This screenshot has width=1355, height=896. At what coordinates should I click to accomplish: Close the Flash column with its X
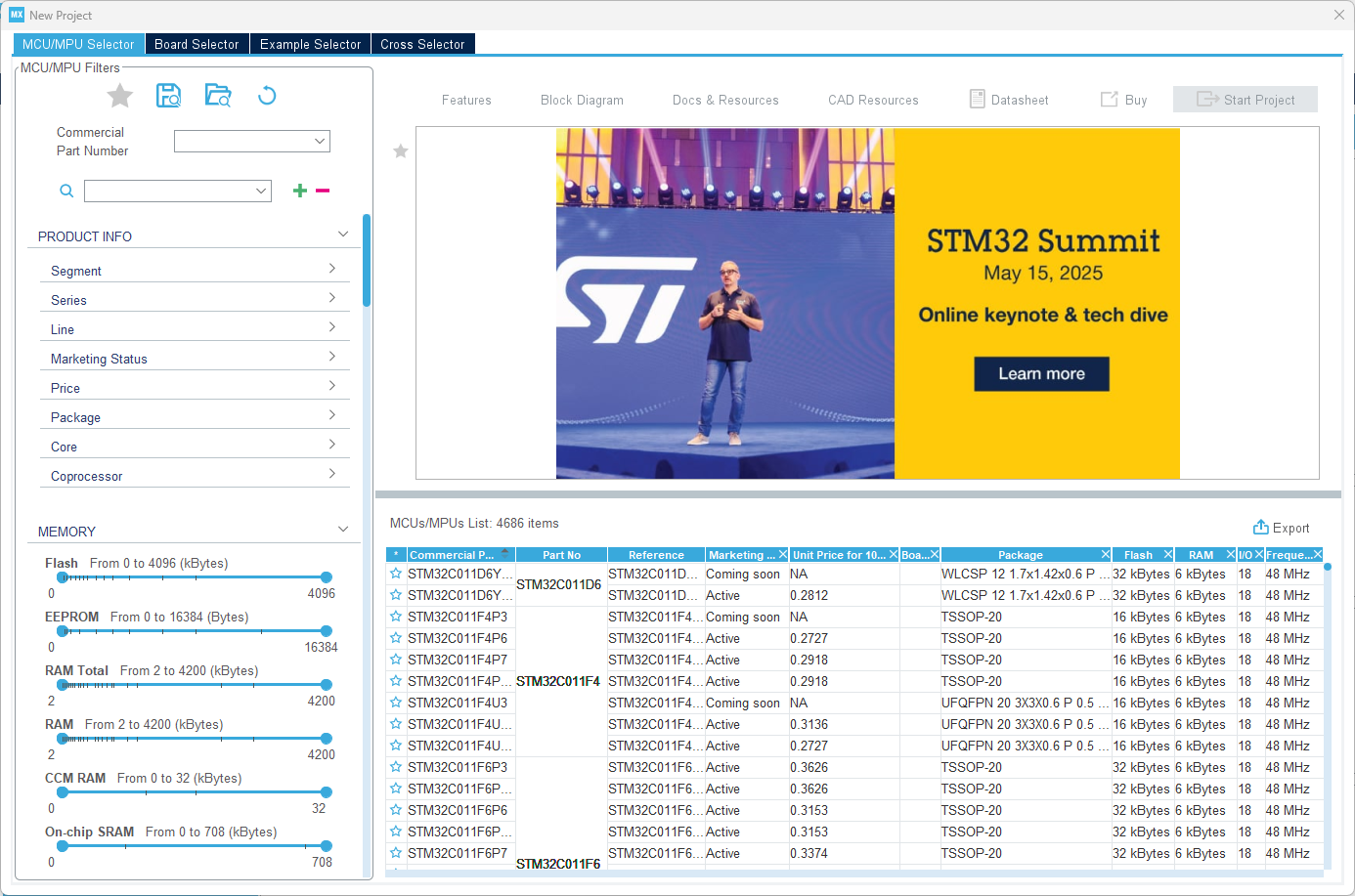point(1168,555)
